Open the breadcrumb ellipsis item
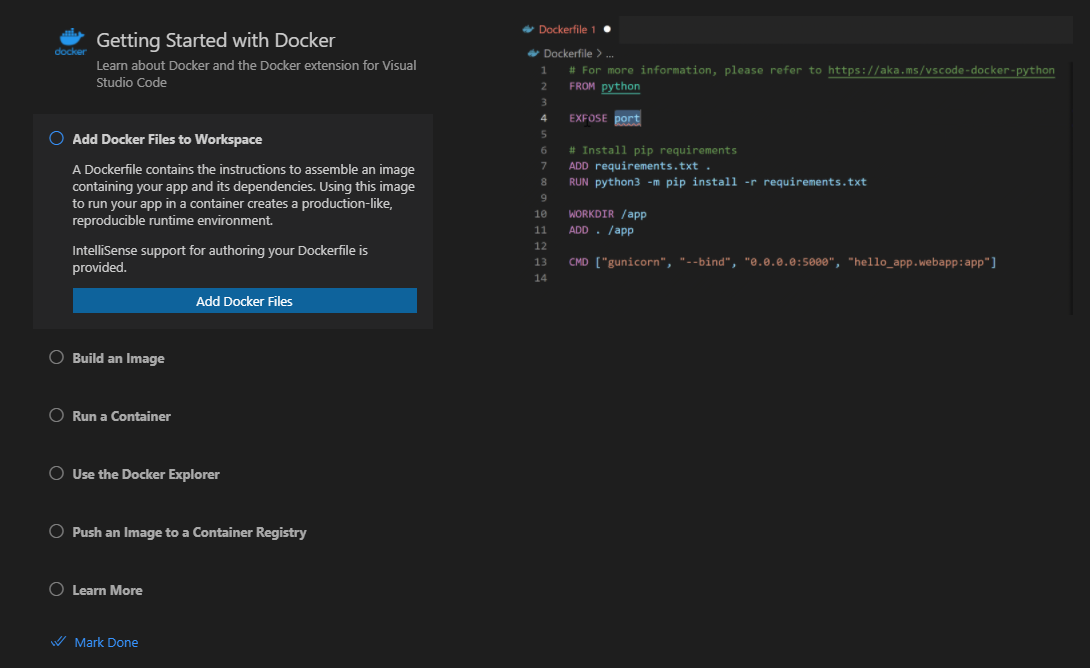This screenshot has height=668, width=1090. click(610, 54)
